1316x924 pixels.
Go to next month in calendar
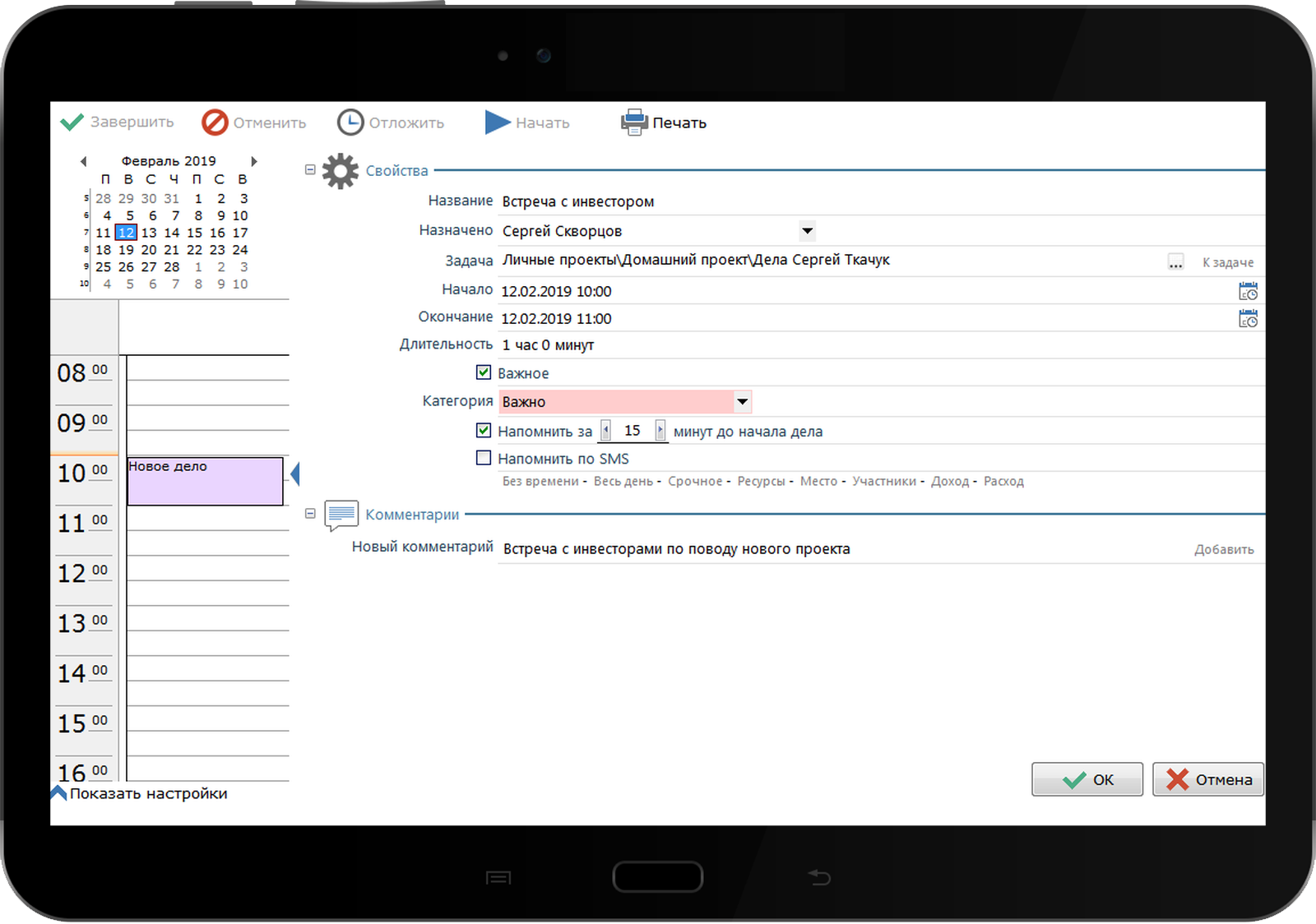tap(254, 161)
